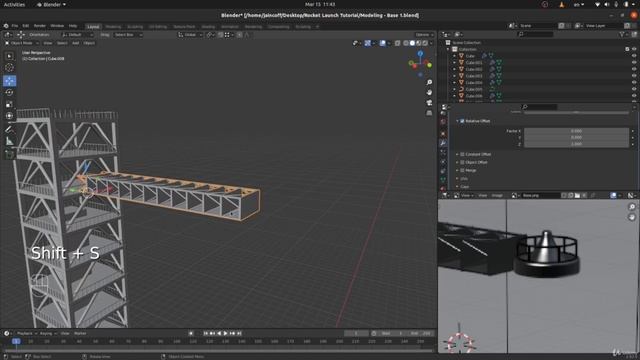
Task: Hide Cube.001 with its eye icon
Action: pos(634,63)
